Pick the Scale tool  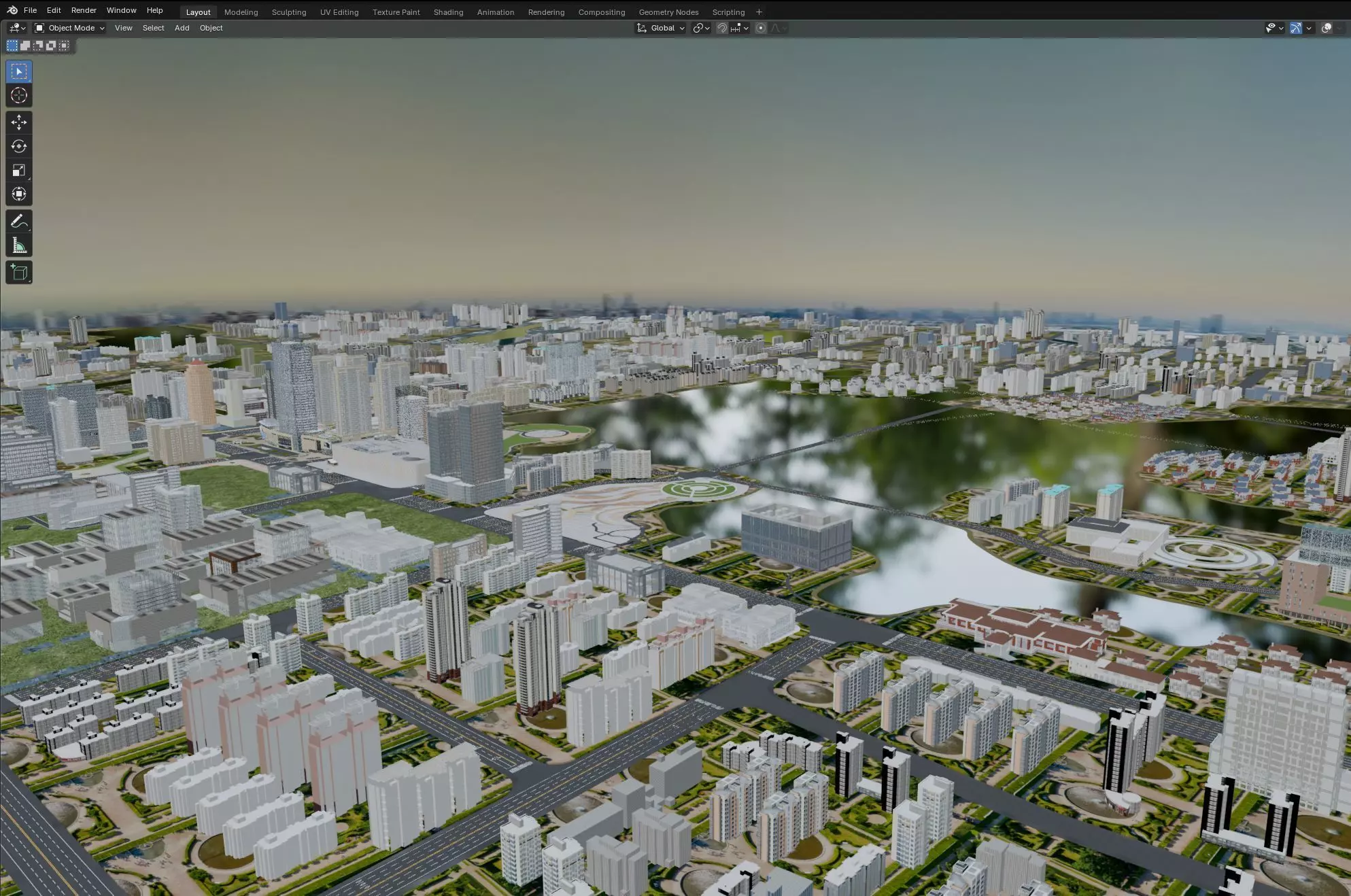(19, 170)
